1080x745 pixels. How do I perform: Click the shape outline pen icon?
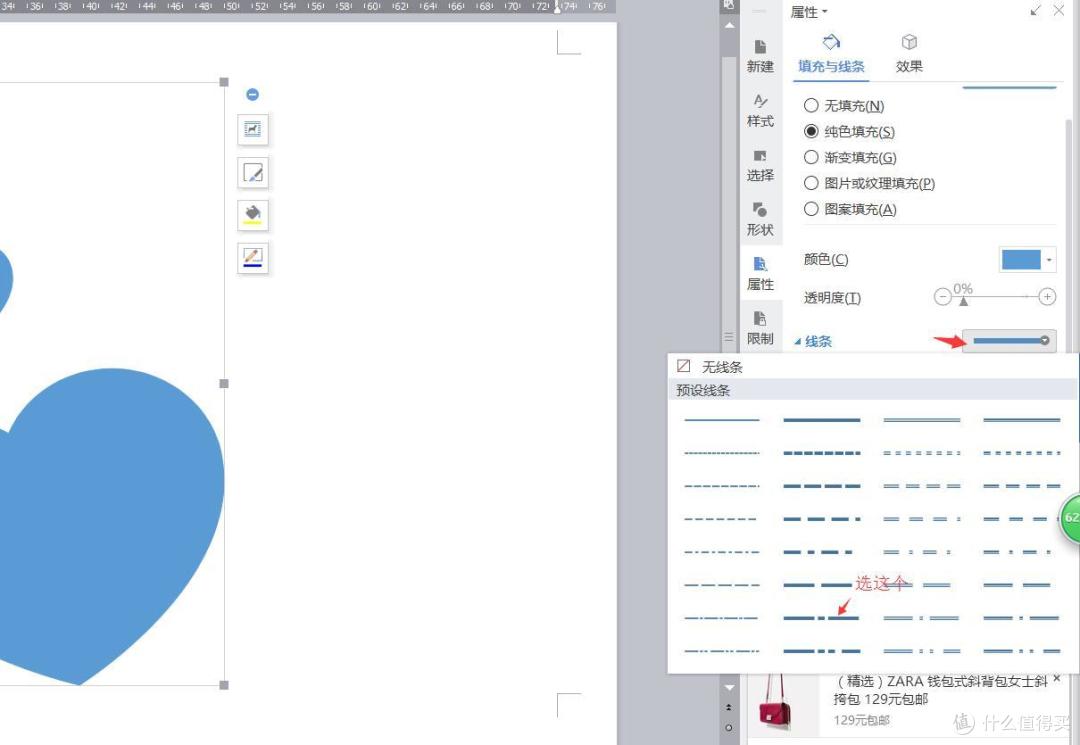click(x=253, y=258)
